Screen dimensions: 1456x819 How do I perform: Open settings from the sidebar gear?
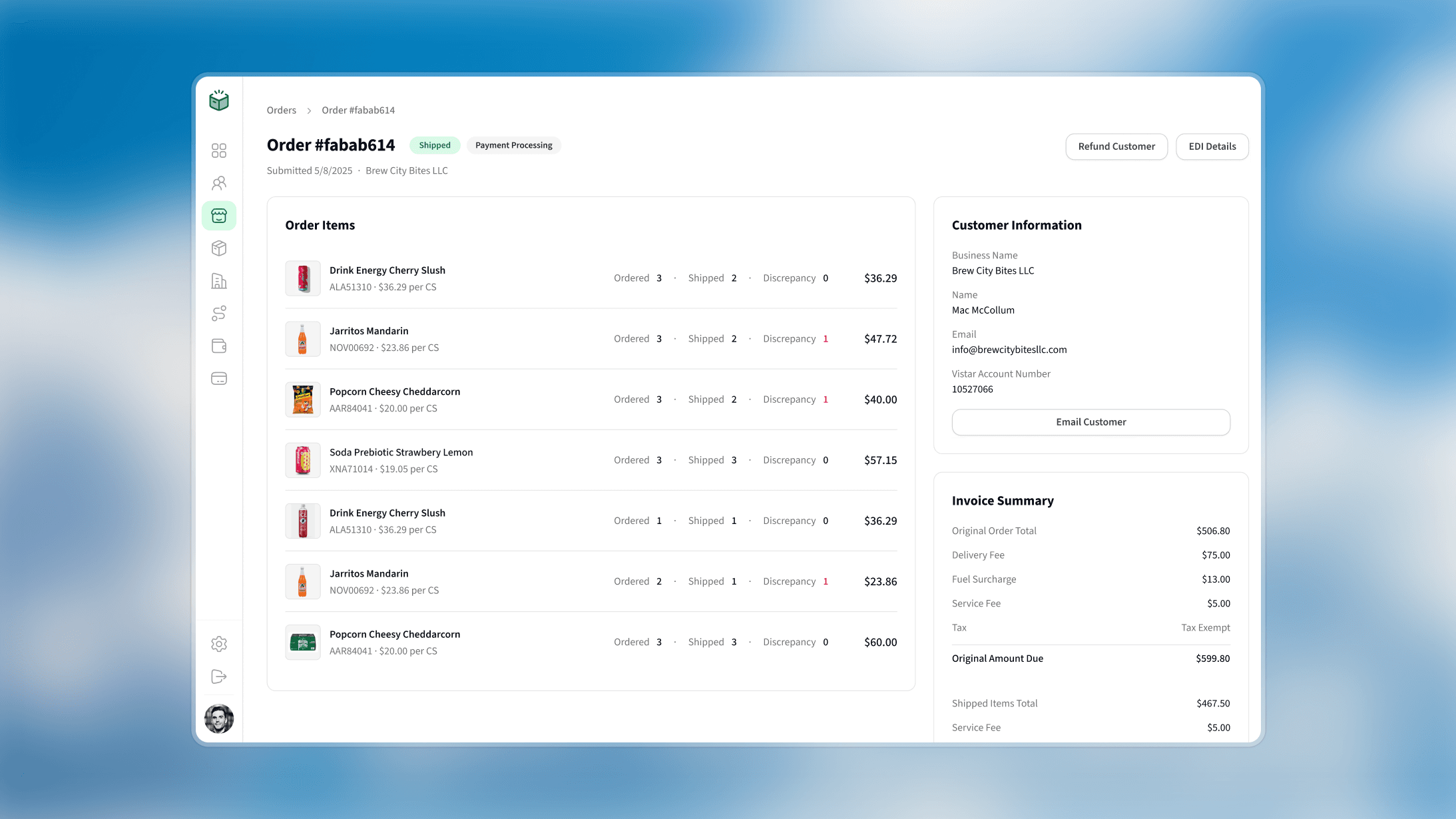click(219, 644)
